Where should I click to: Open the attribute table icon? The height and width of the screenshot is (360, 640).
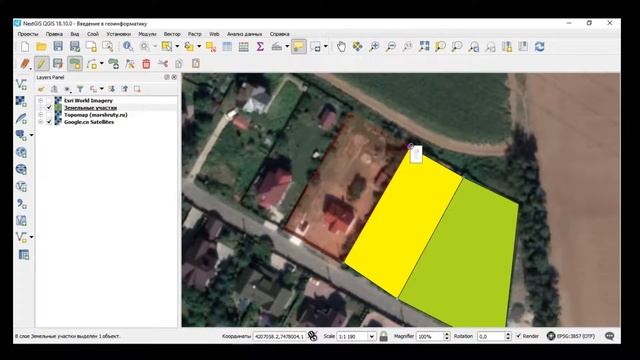pos(227,47)
